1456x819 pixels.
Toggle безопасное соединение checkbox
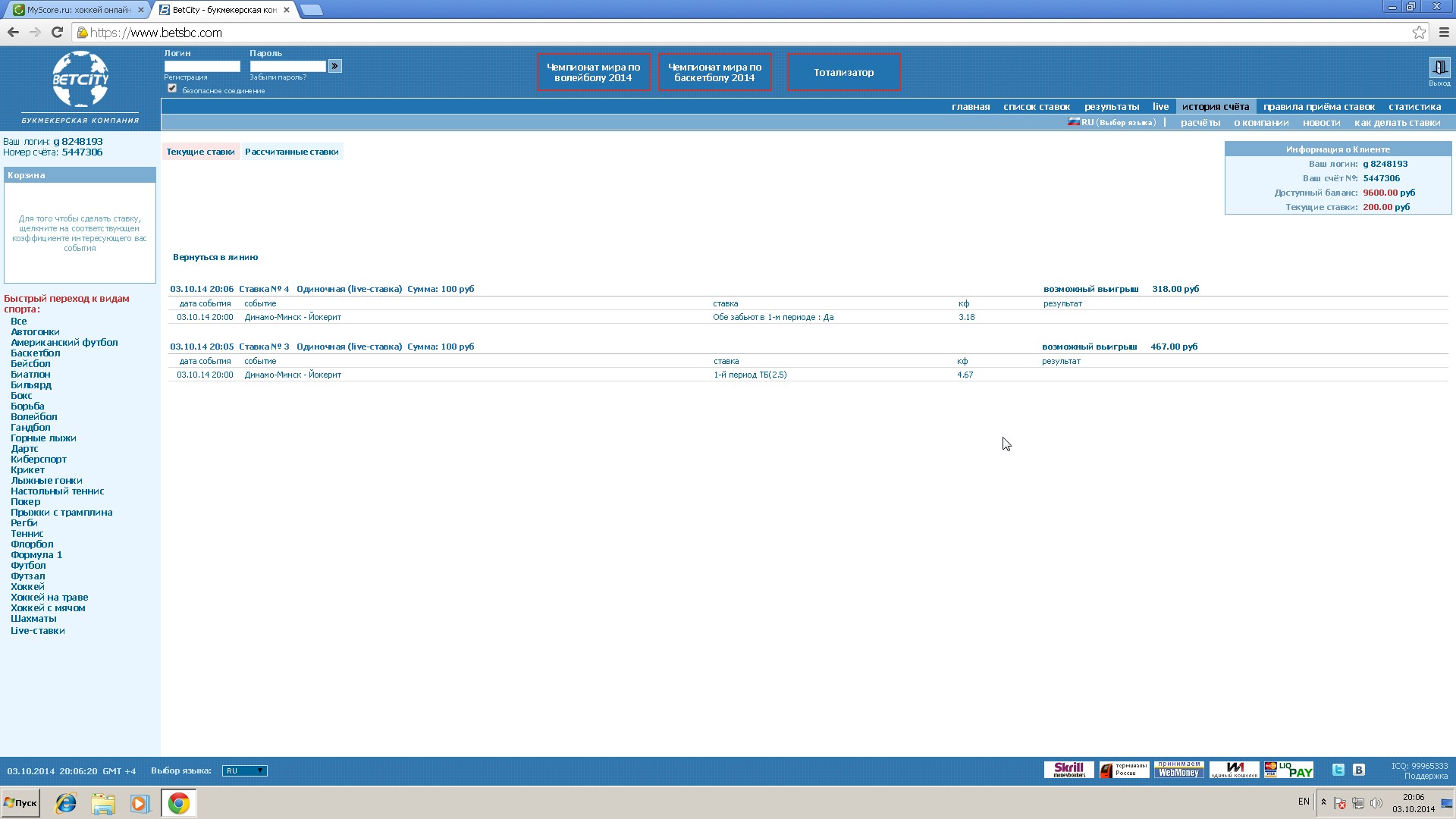pos(172,89)
